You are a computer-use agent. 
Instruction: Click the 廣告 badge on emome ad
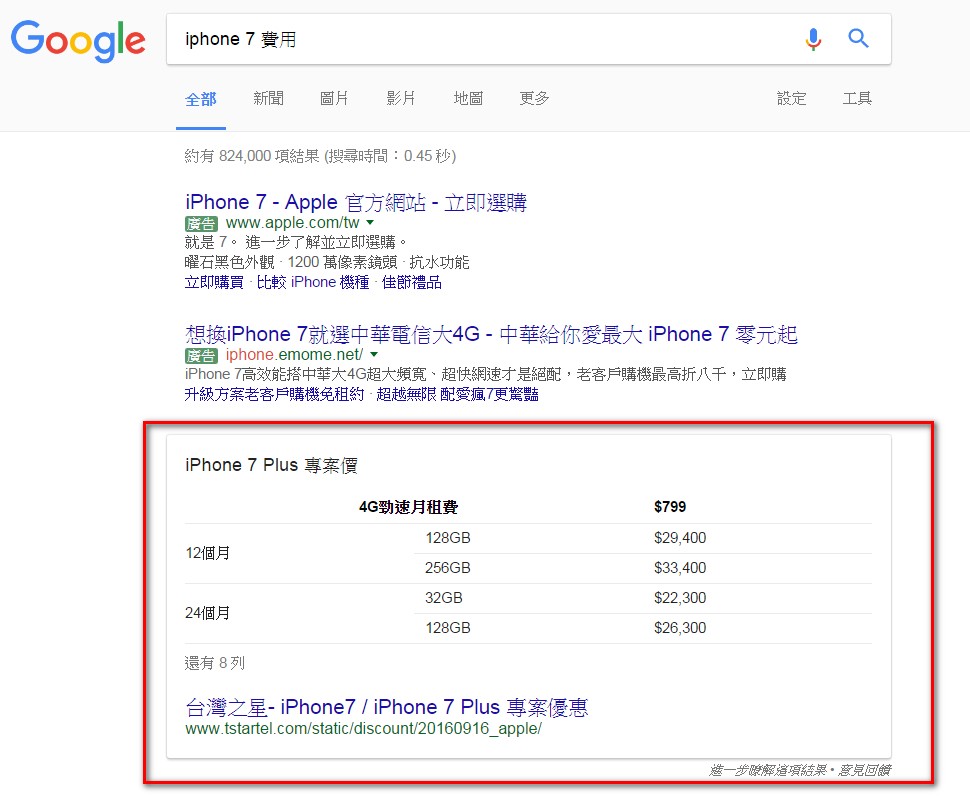(x=201, y=356)
